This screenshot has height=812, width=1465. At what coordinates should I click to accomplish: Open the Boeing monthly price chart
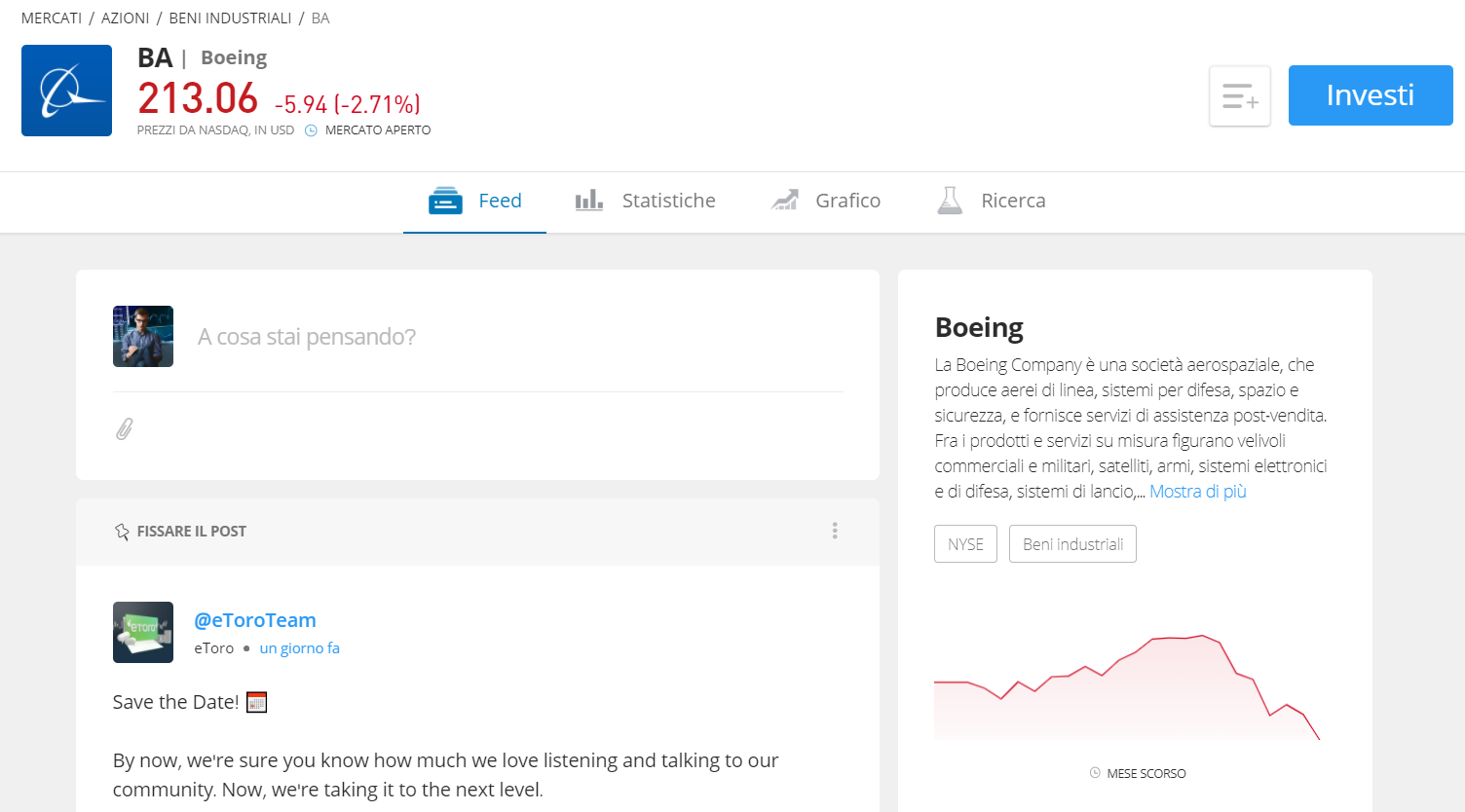pos(1127,686)
